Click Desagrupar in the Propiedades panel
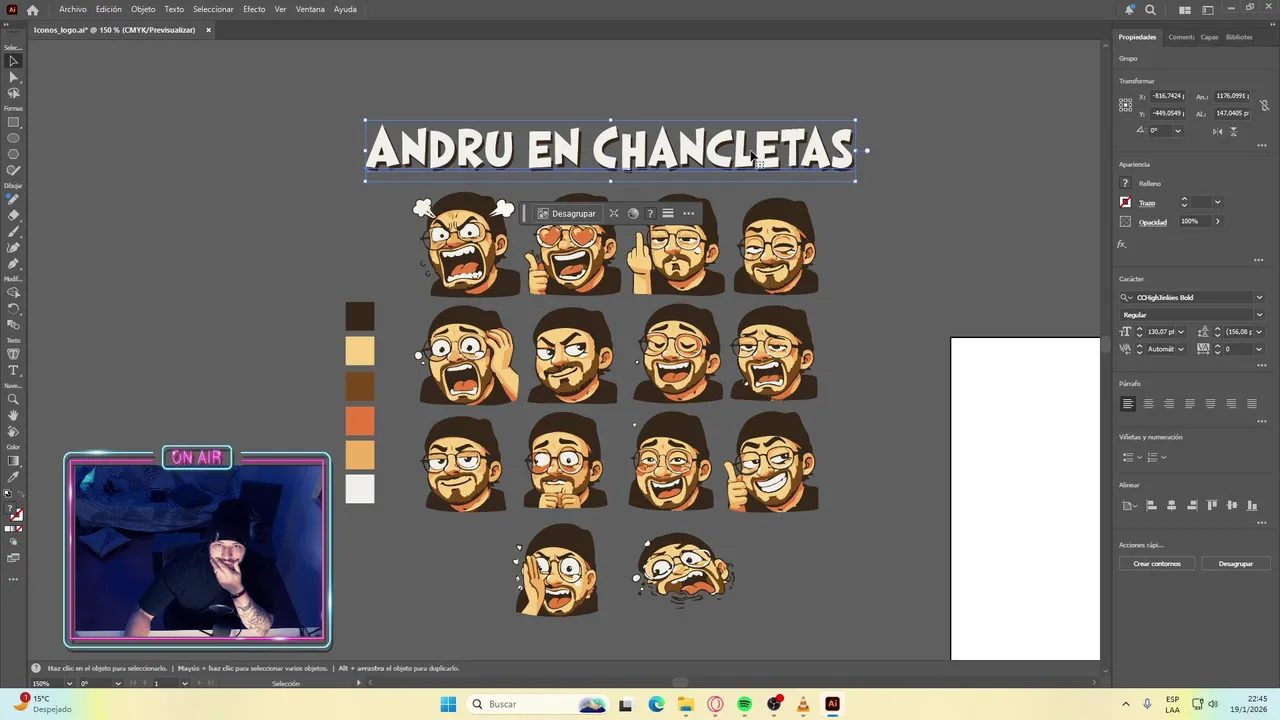 click(x=1236, y=564)
